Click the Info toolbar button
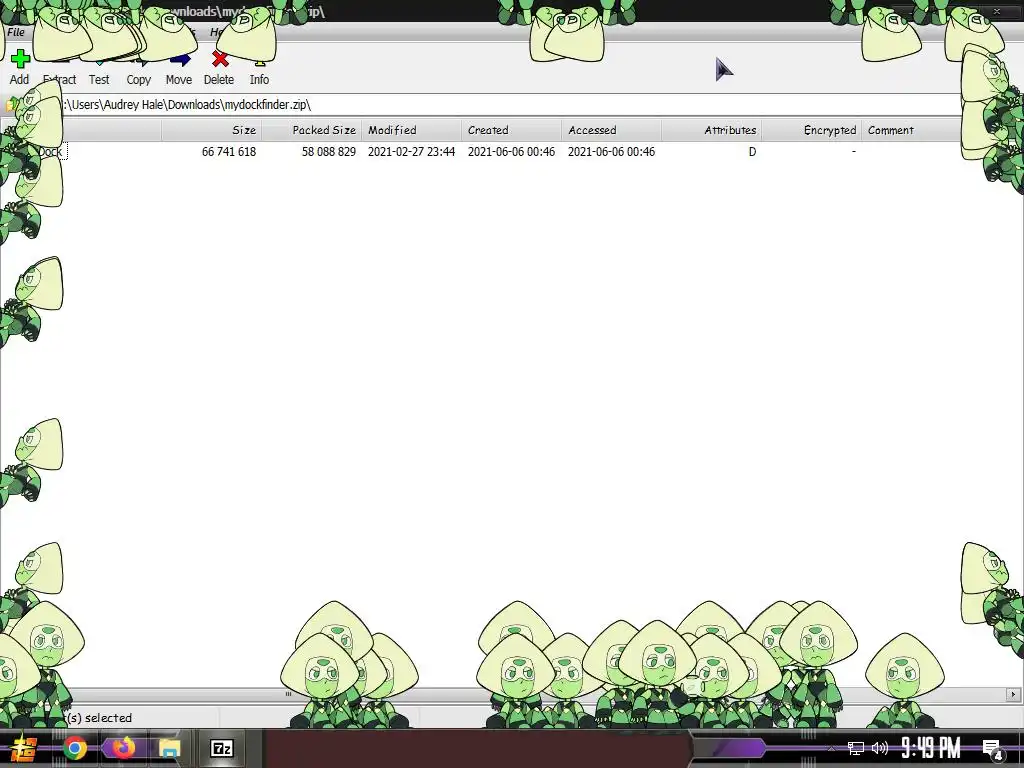The height and width of the screenshot is (768, 1024). 259,67
